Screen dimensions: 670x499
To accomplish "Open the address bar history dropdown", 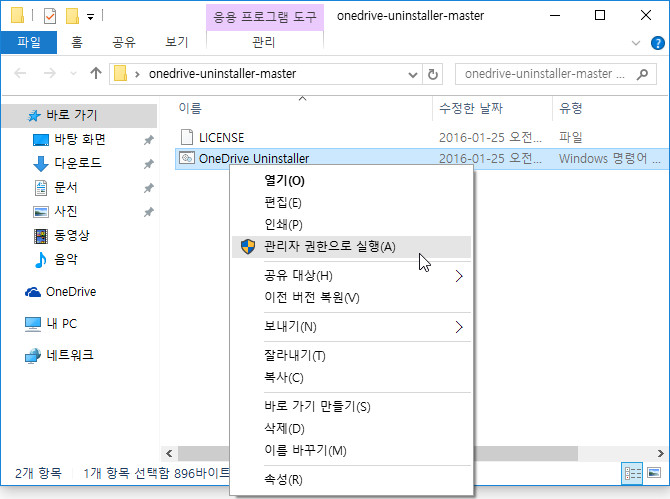I will click(413, 74).
